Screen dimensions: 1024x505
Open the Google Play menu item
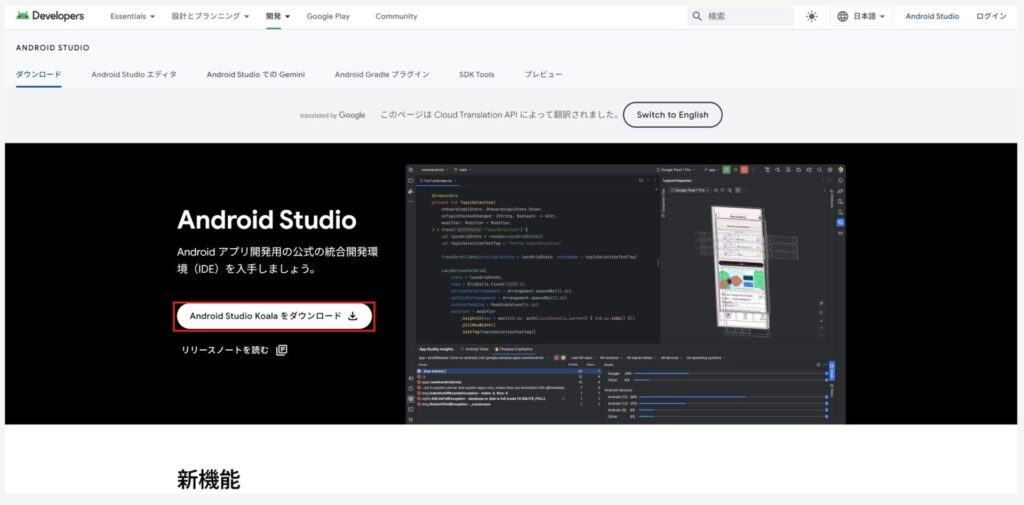pyautogui.click(x=328, y=16)
